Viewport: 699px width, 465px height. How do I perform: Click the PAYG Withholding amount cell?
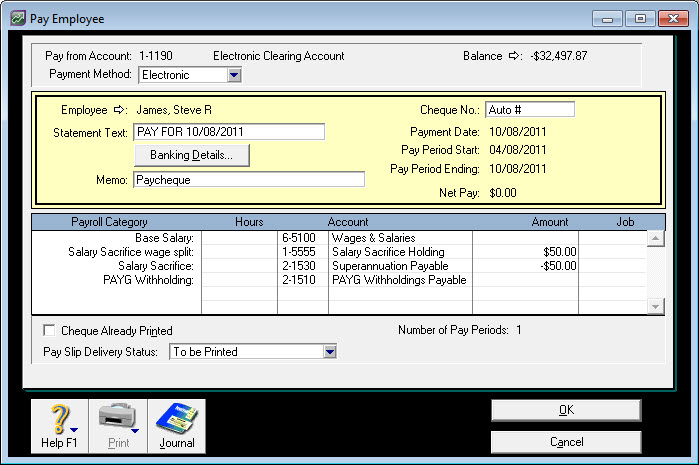pos(525,280)
